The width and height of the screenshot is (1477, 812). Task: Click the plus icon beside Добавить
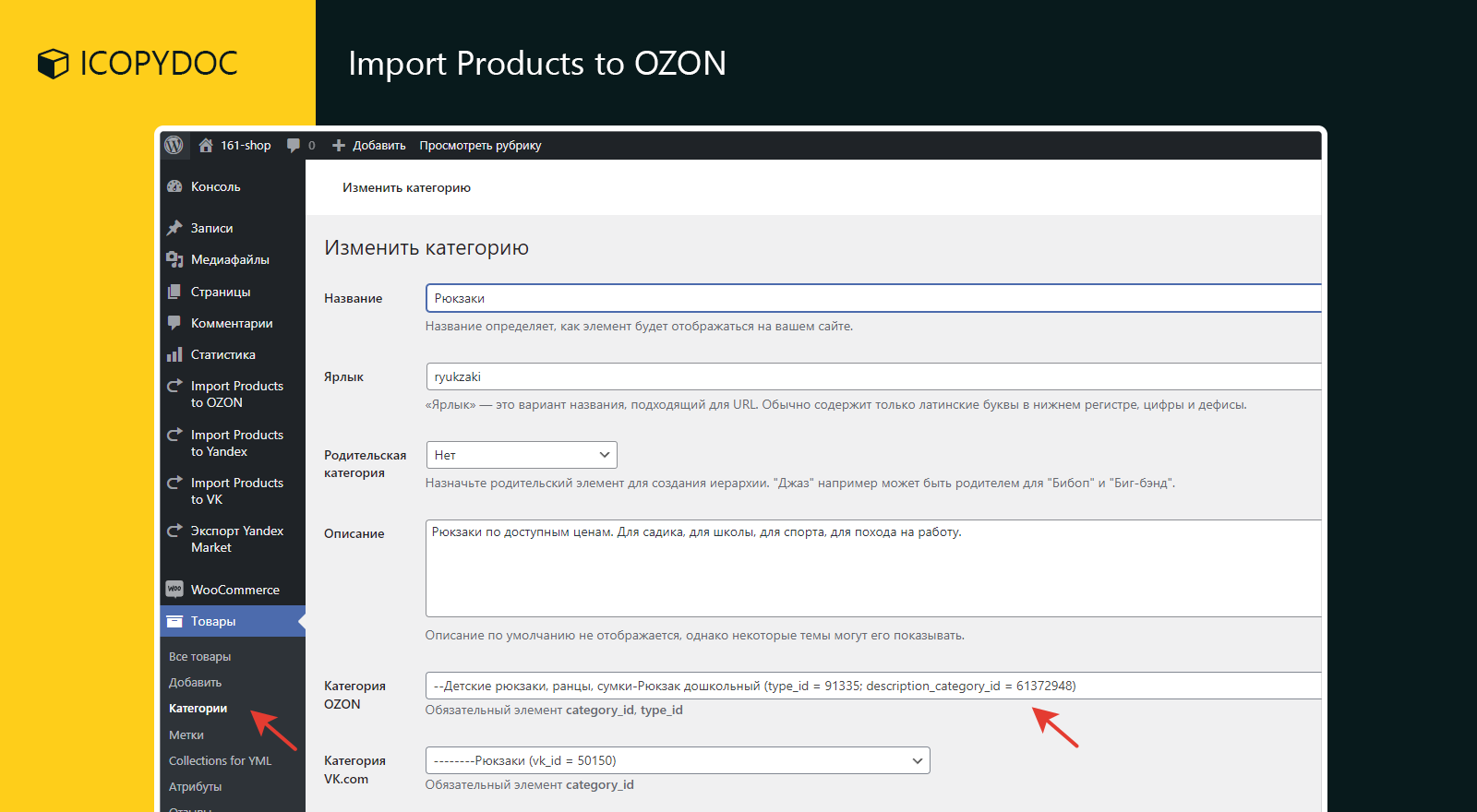339,145
